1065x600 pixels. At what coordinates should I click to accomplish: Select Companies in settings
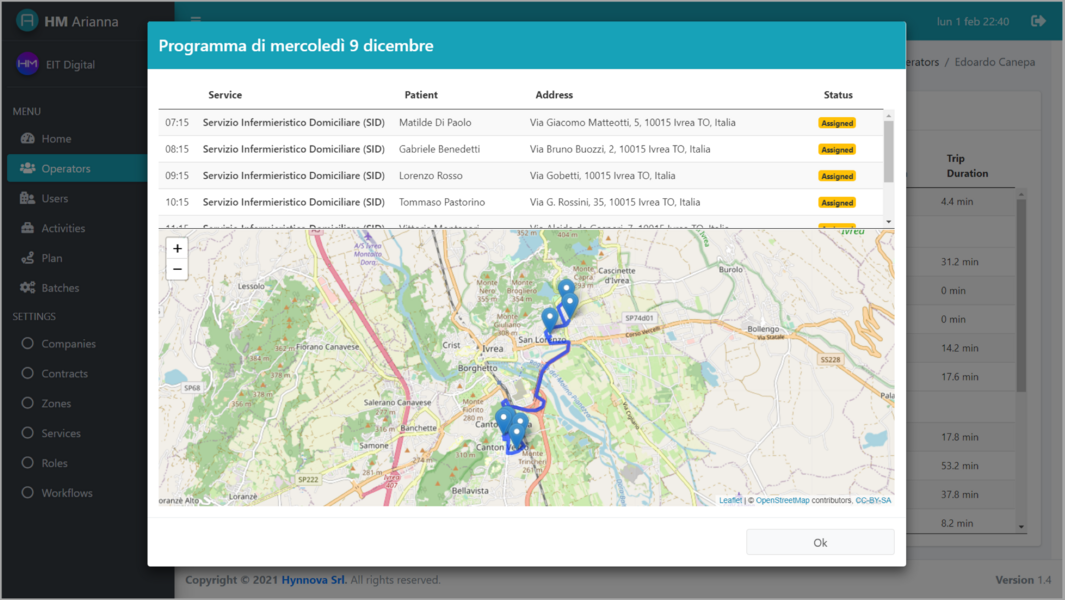pyautogui.click(x=68, y=344)
